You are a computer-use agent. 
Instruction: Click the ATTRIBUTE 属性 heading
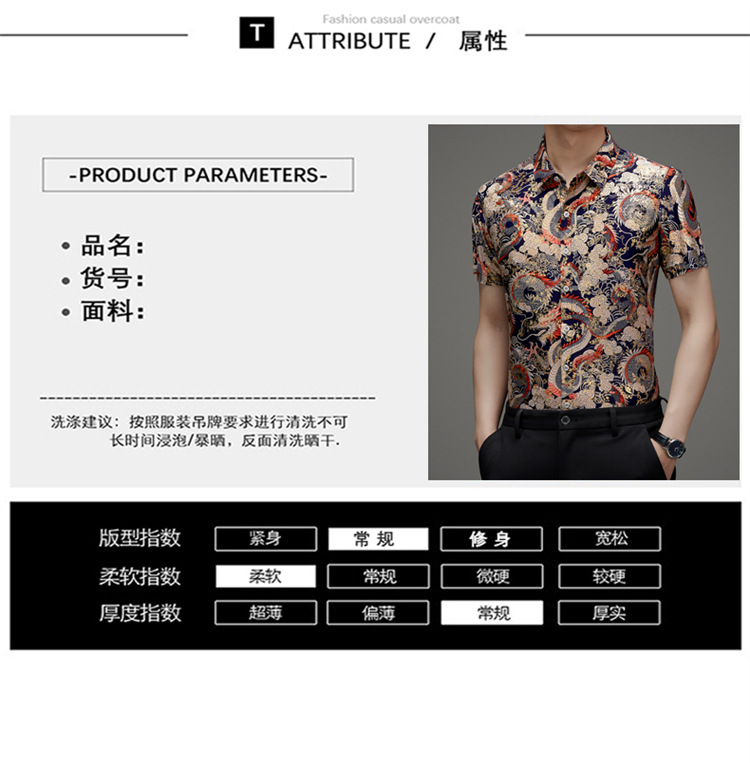(x=398, y=41)
